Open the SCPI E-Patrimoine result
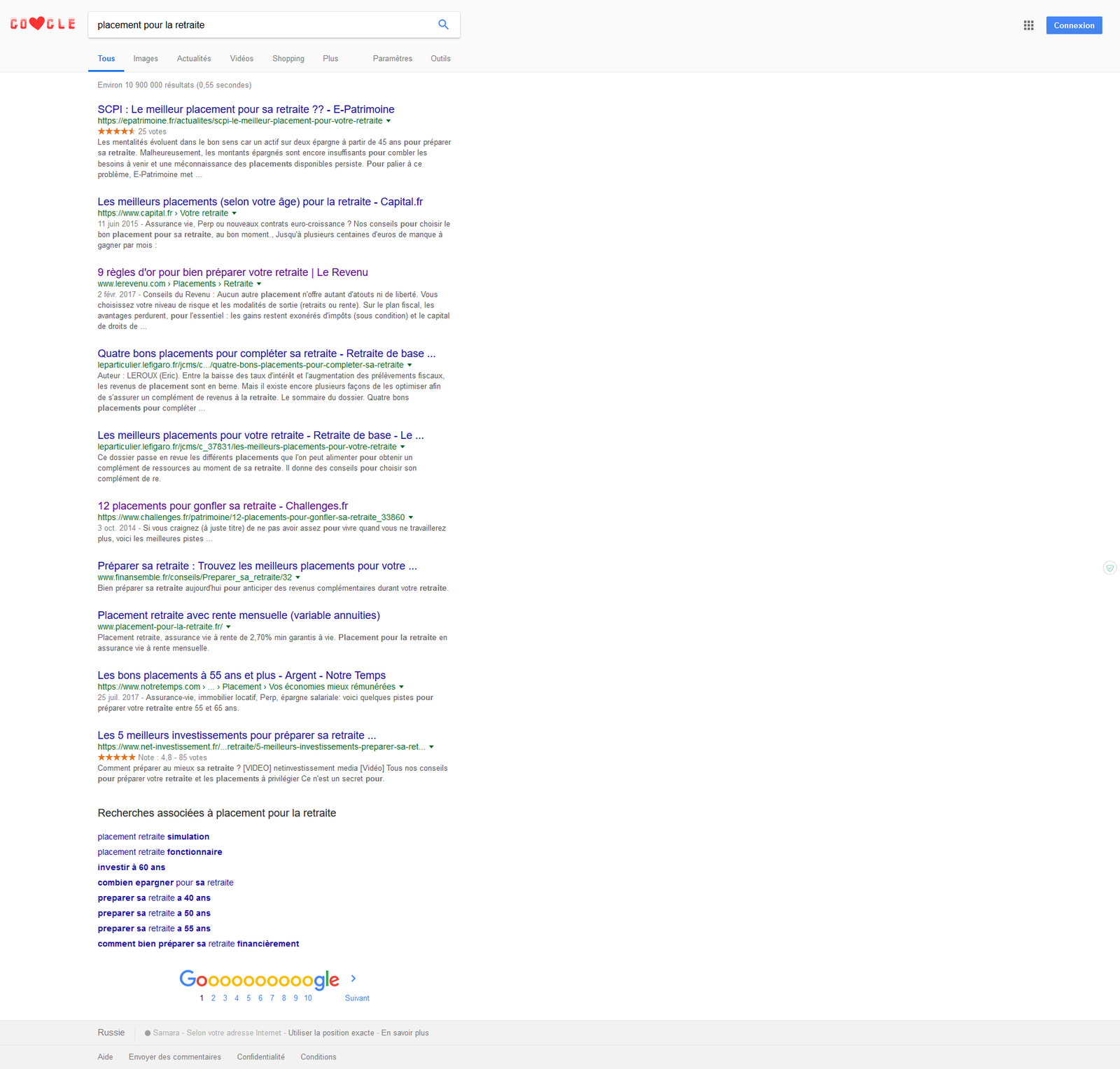Viewport: 1120px width, 1069px height. 246,109
